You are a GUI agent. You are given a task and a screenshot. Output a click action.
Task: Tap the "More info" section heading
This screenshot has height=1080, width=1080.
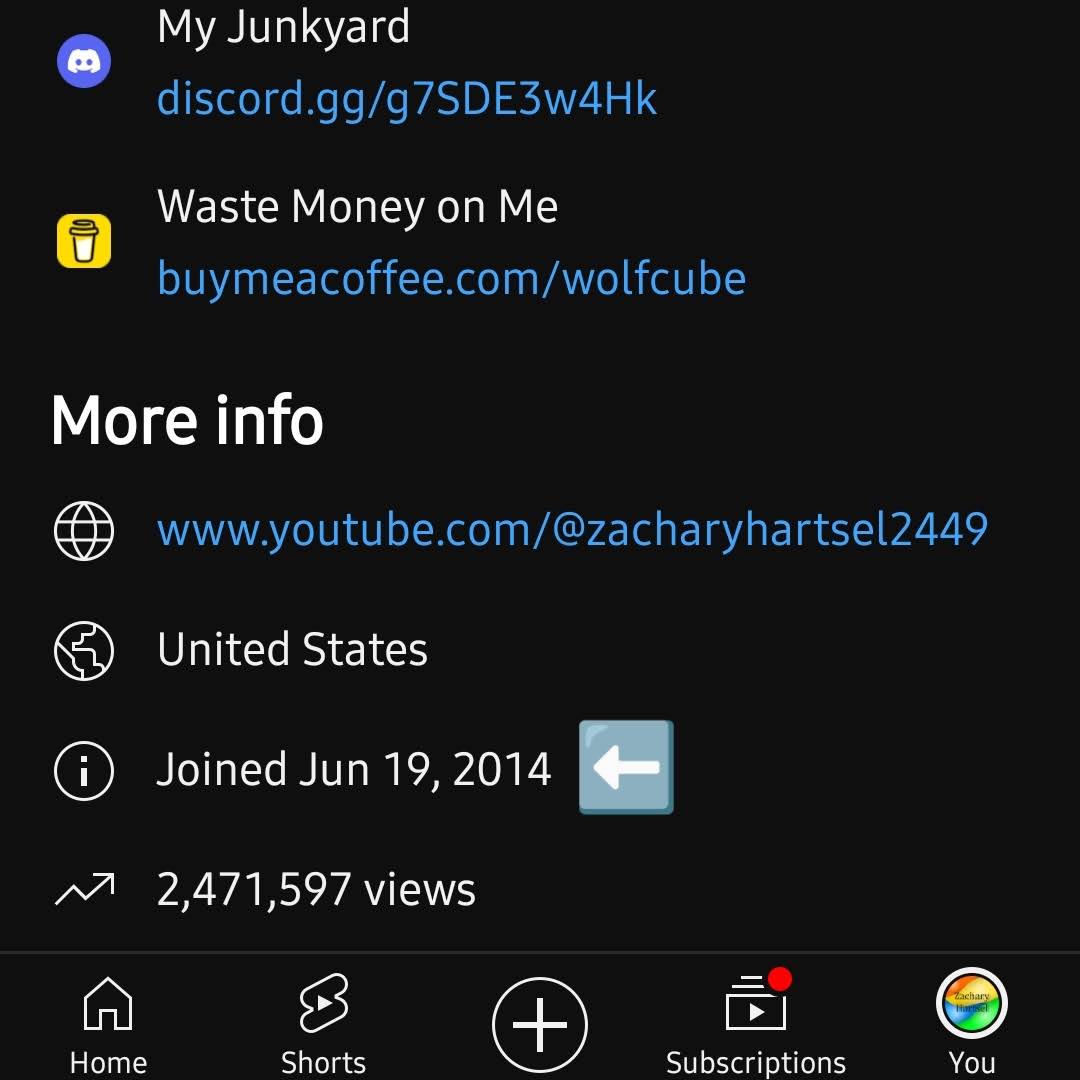tap(187, 420)
